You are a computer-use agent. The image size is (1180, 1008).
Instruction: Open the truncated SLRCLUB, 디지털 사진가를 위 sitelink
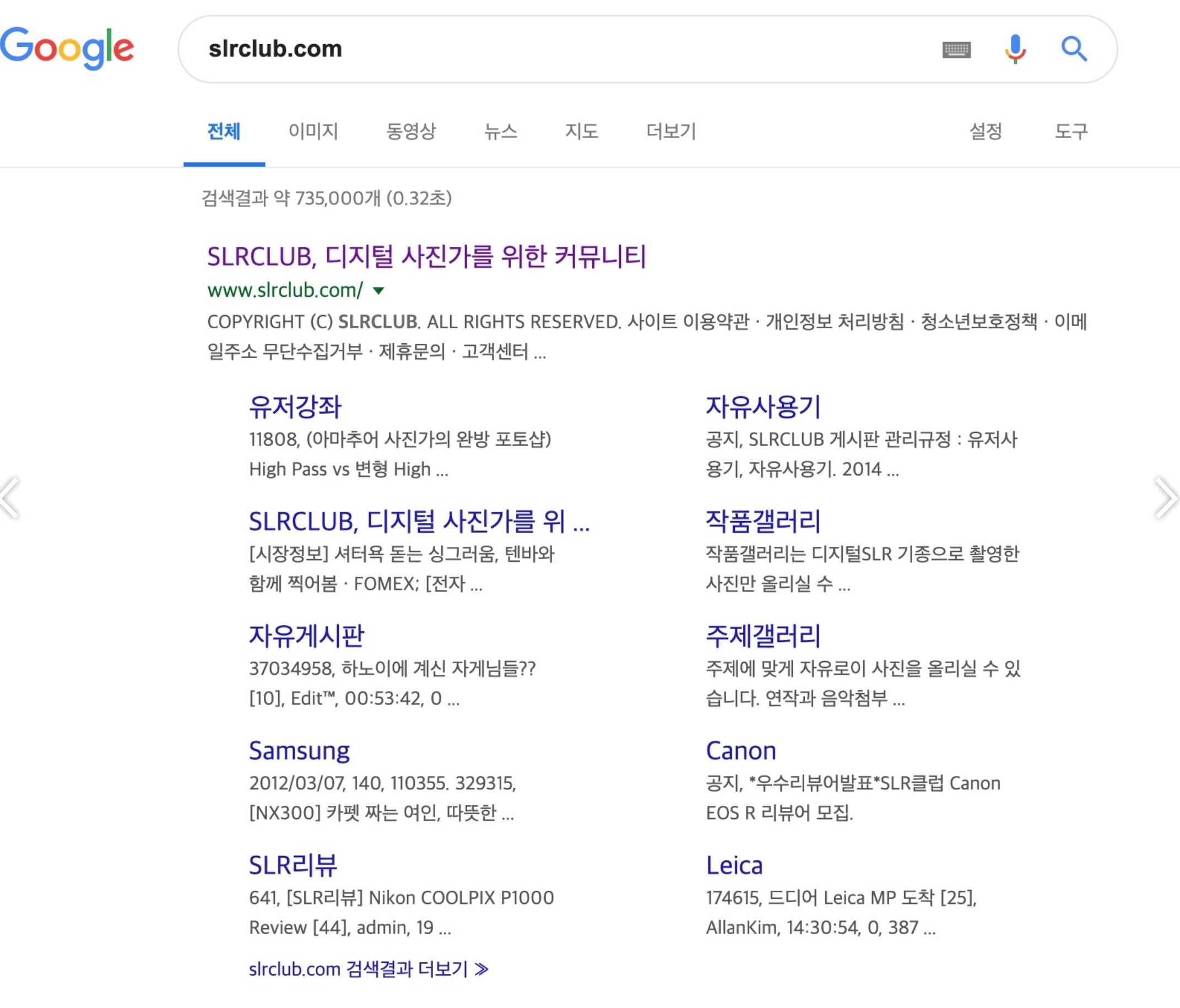419,522
